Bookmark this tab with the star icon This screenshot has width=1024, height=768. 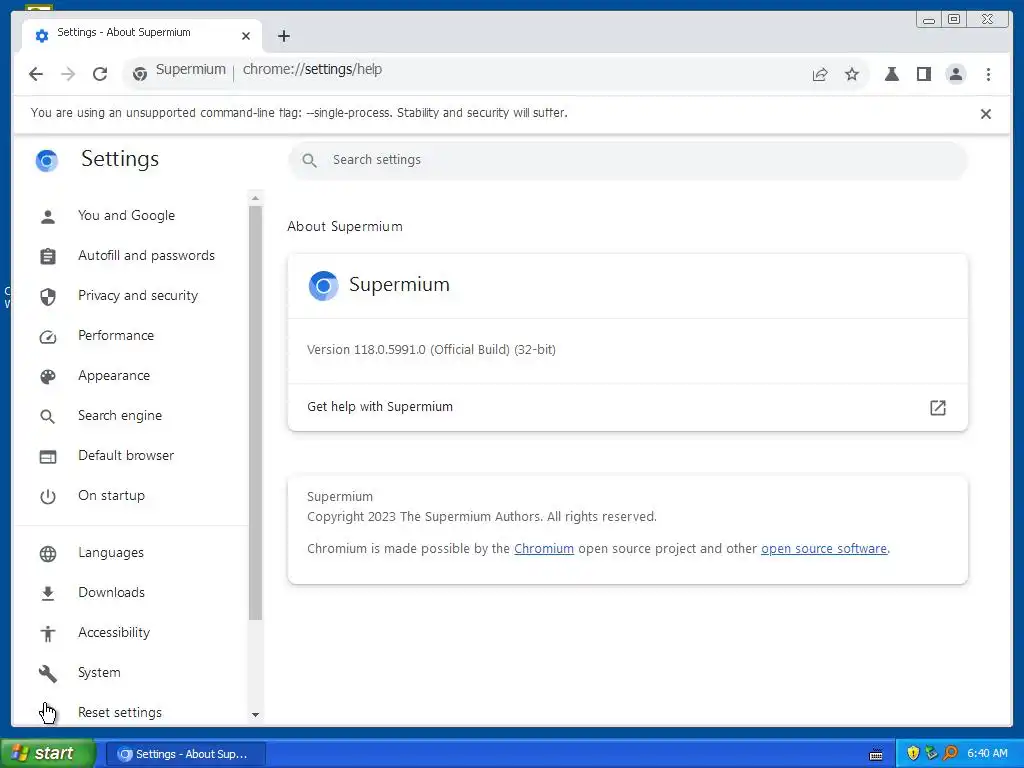[852, 74]
